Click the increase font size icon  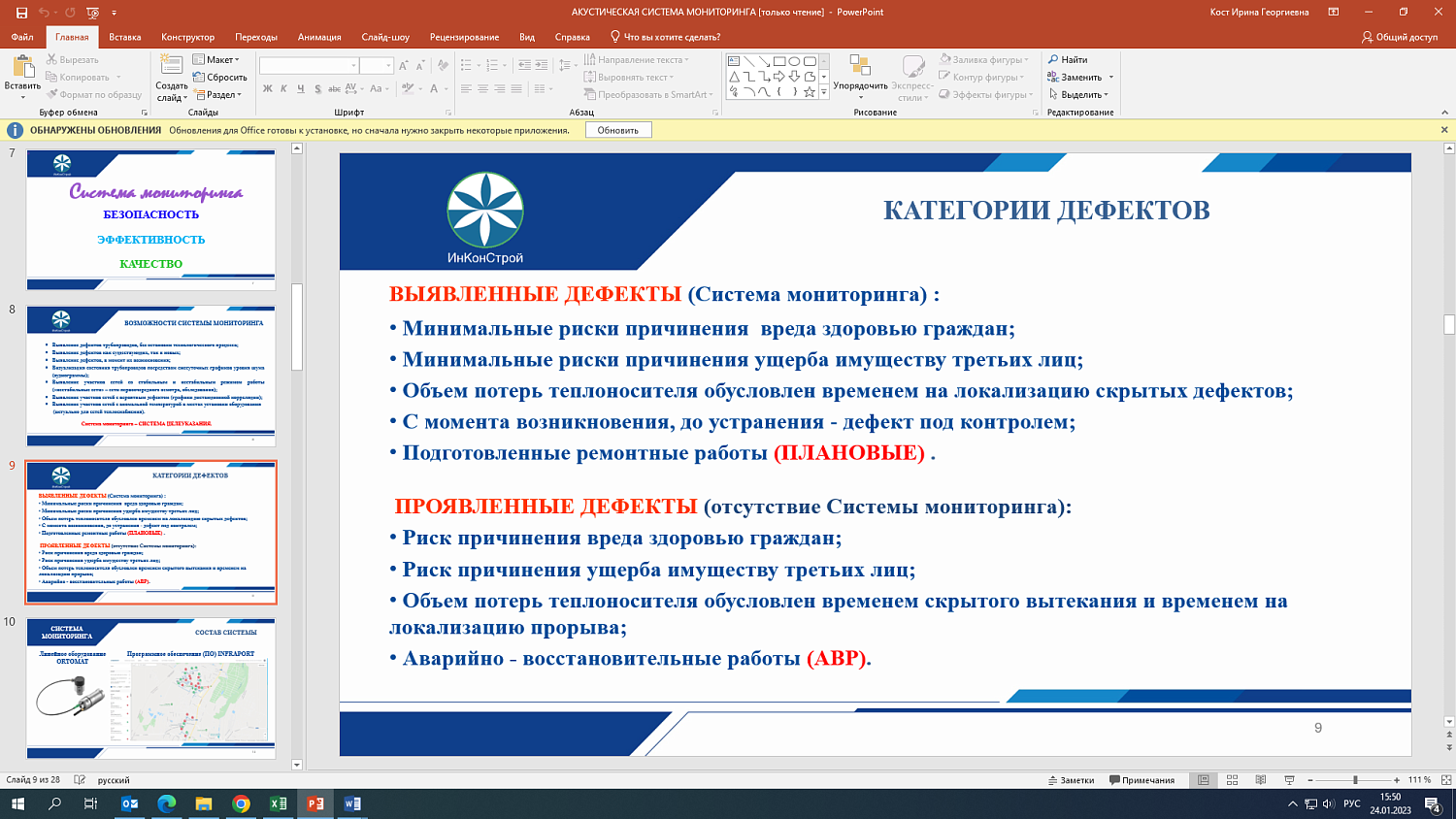pyautogui.click(x=404, y=65)
